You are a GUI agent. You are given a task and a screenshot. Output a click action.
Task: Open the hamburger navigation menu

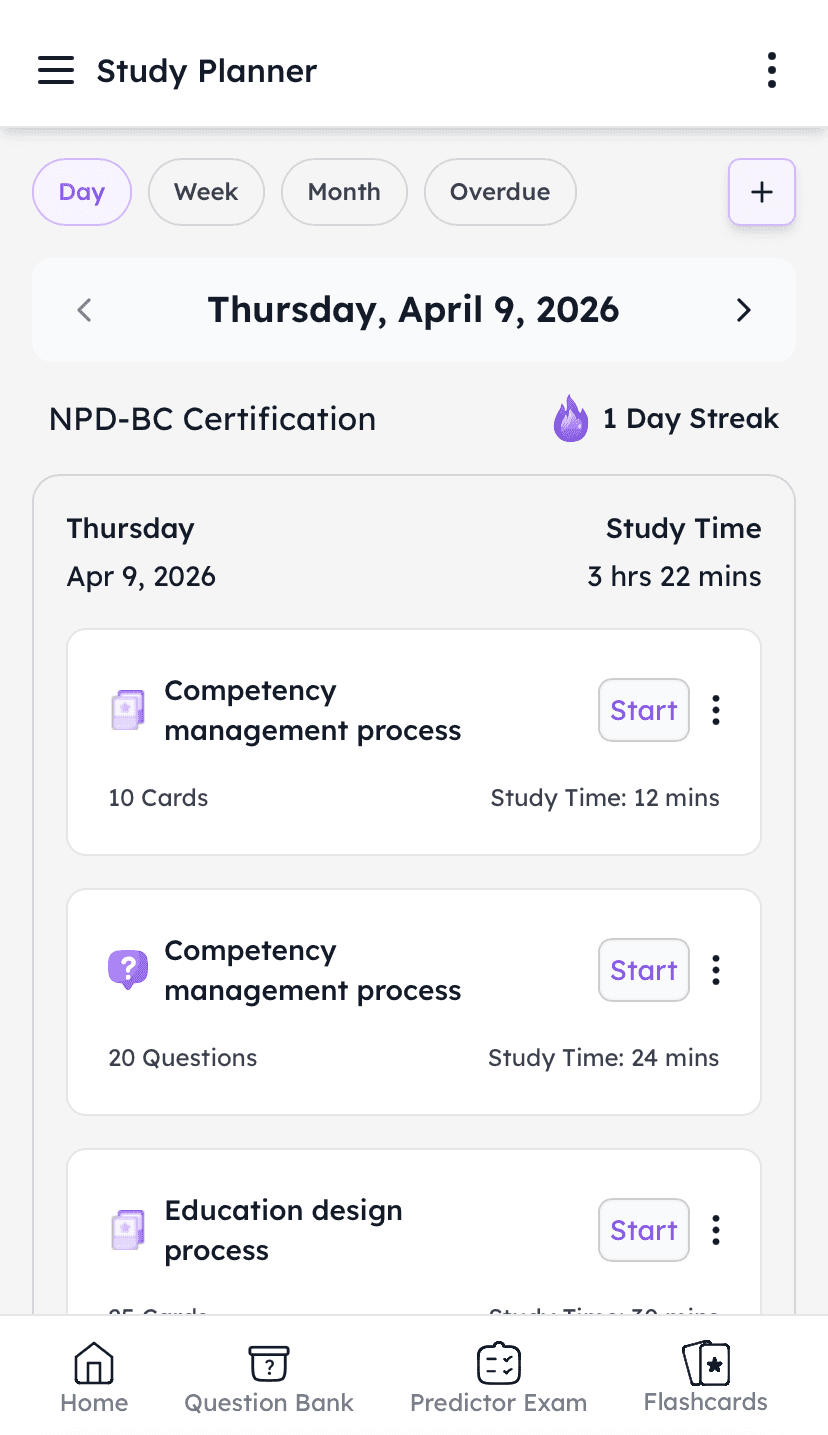tap(56, 71)
